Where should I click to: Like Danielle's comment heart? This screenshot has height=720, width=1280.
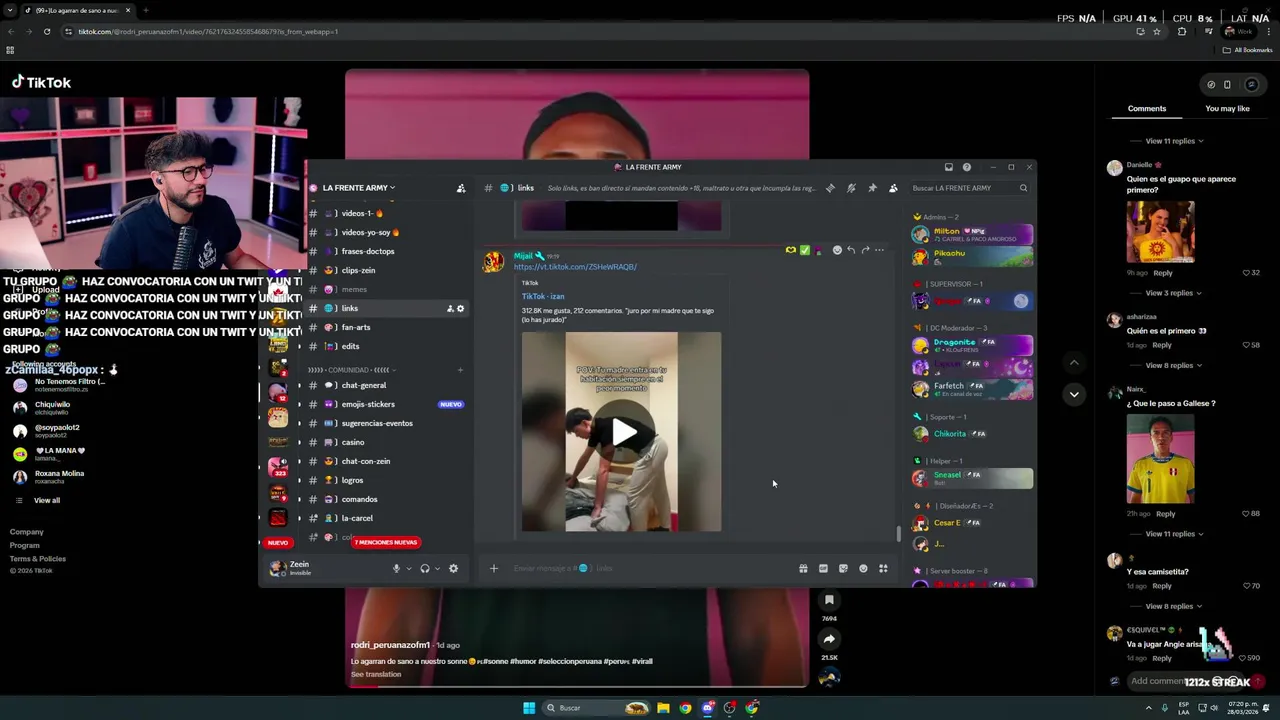1246,273
